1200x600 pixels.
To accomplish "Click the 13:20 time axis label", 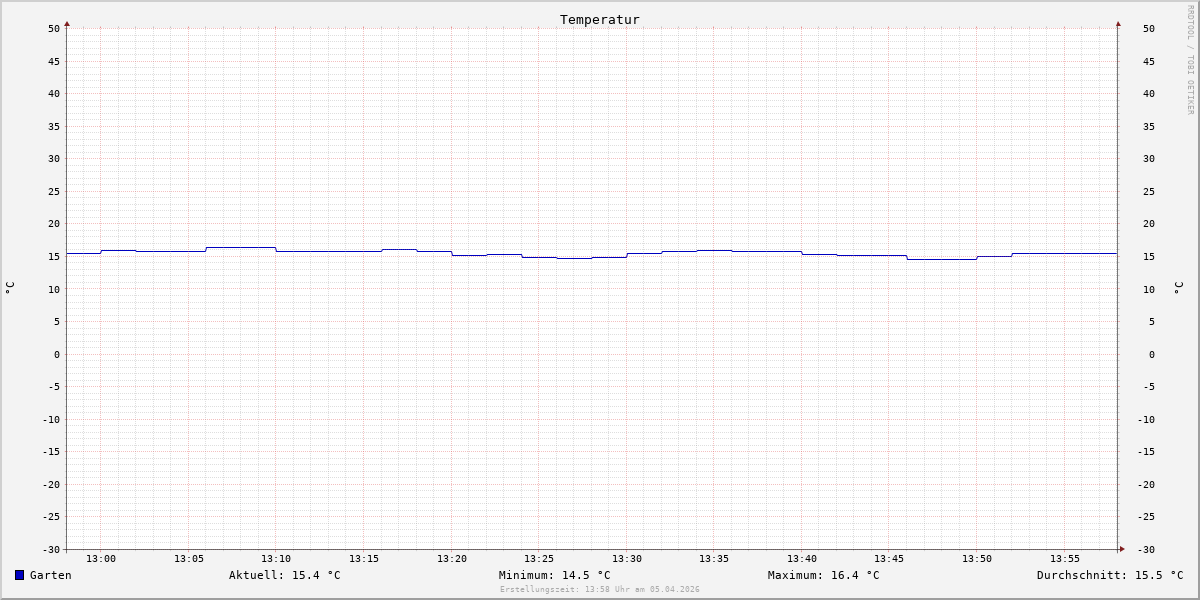I will [452, 559].
